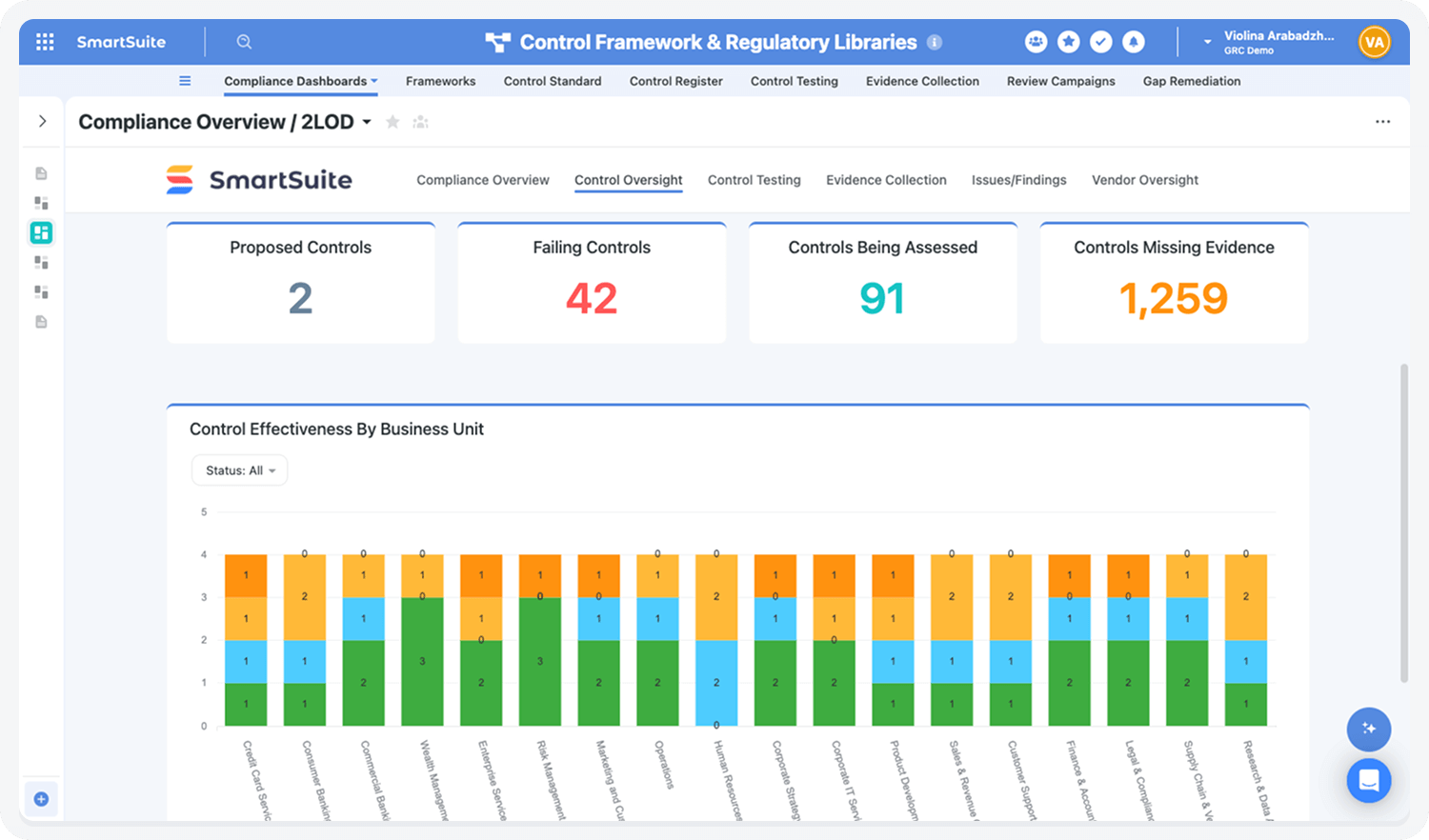Screen dimensions: 1429x840
Task: Open the Failing Controls card showing 42
Action: (x=592, y=283)
